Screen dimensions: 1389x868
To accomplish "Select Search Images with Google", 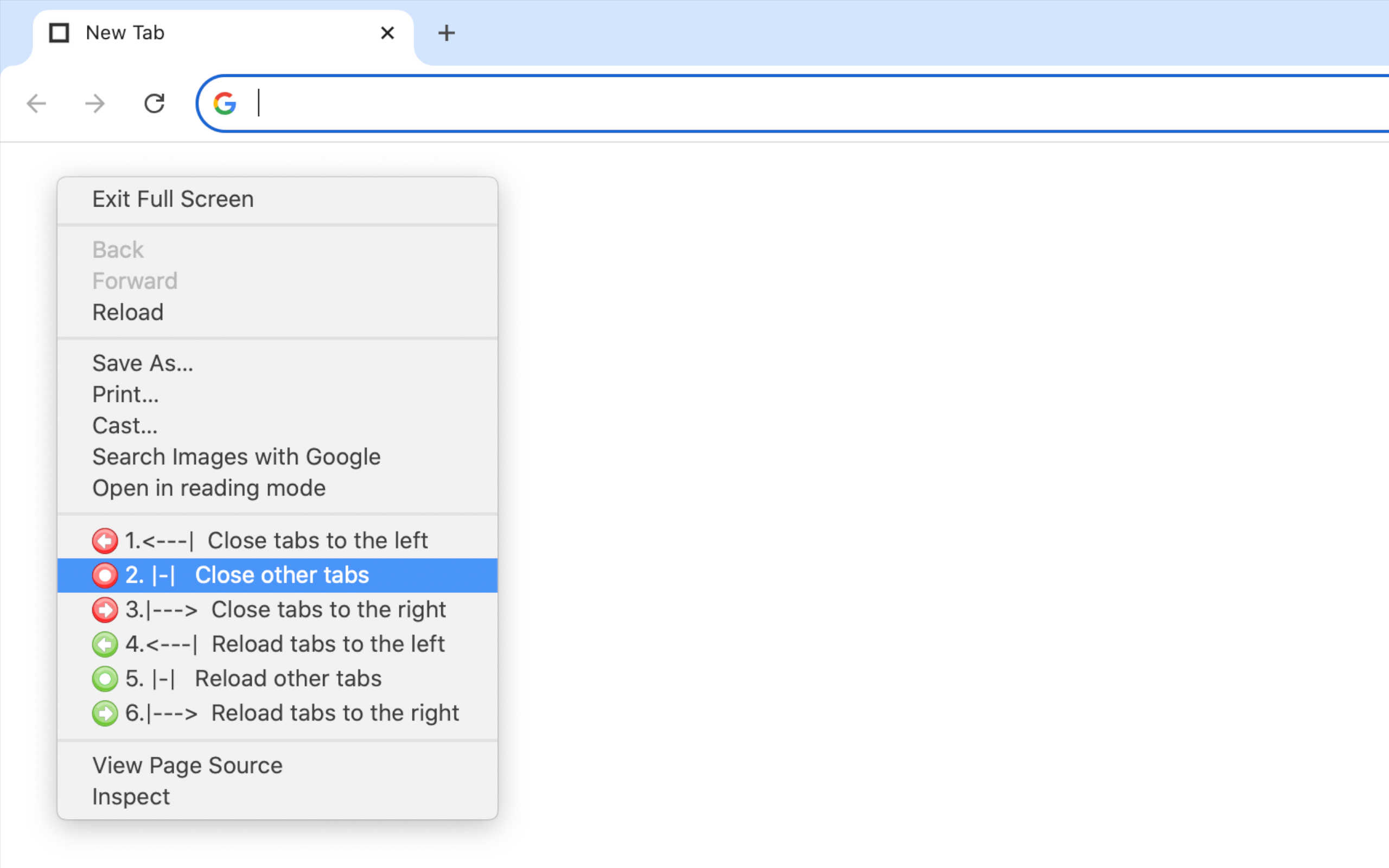I will pyautogui.click(x=236, y=456).
